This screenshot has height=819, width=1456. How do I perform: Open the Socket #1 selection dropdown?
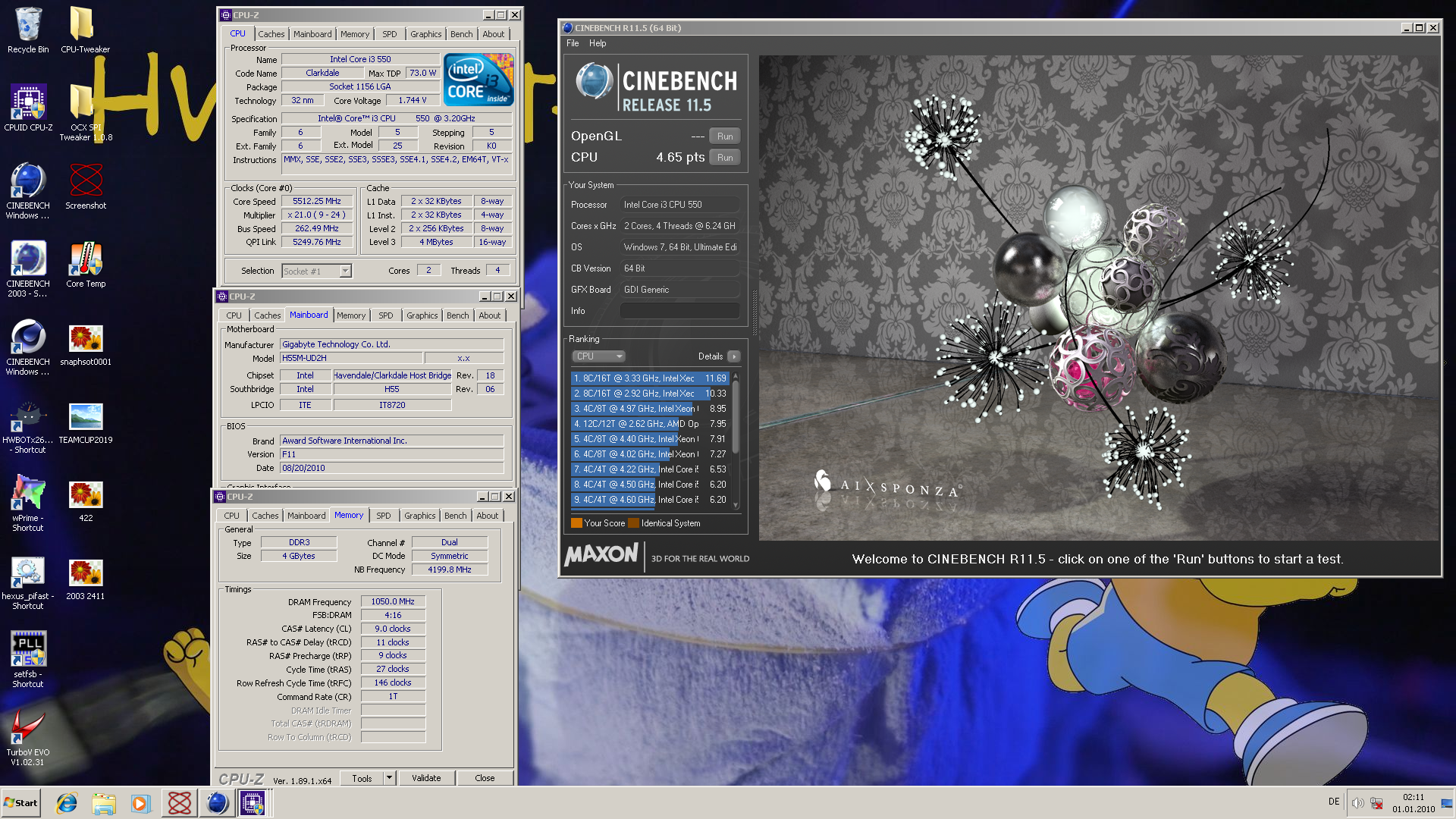pos(346,271)
